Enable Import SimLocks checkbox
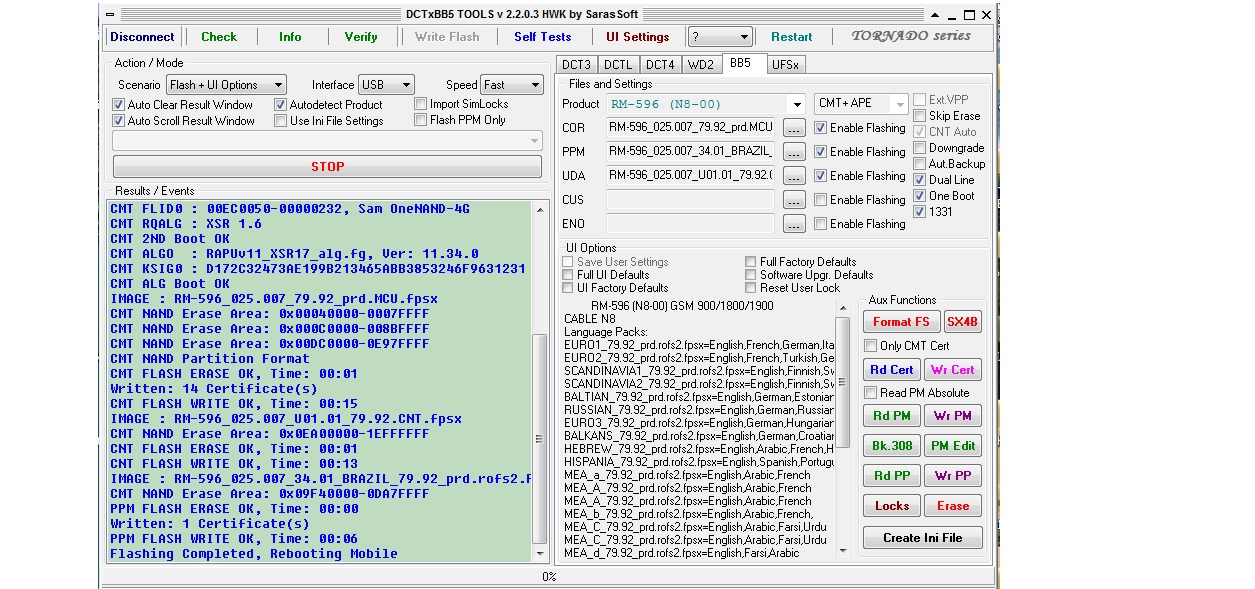The image size is (1255, 589). click(420, 104)
